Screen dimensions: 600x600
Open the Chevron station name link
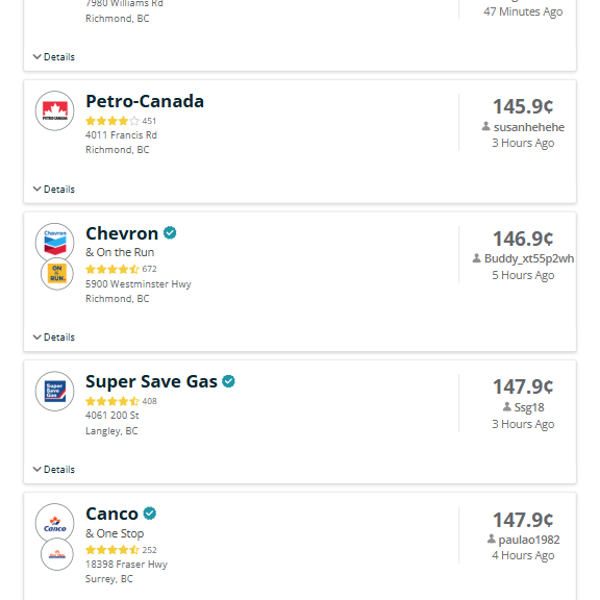[122, 233]
